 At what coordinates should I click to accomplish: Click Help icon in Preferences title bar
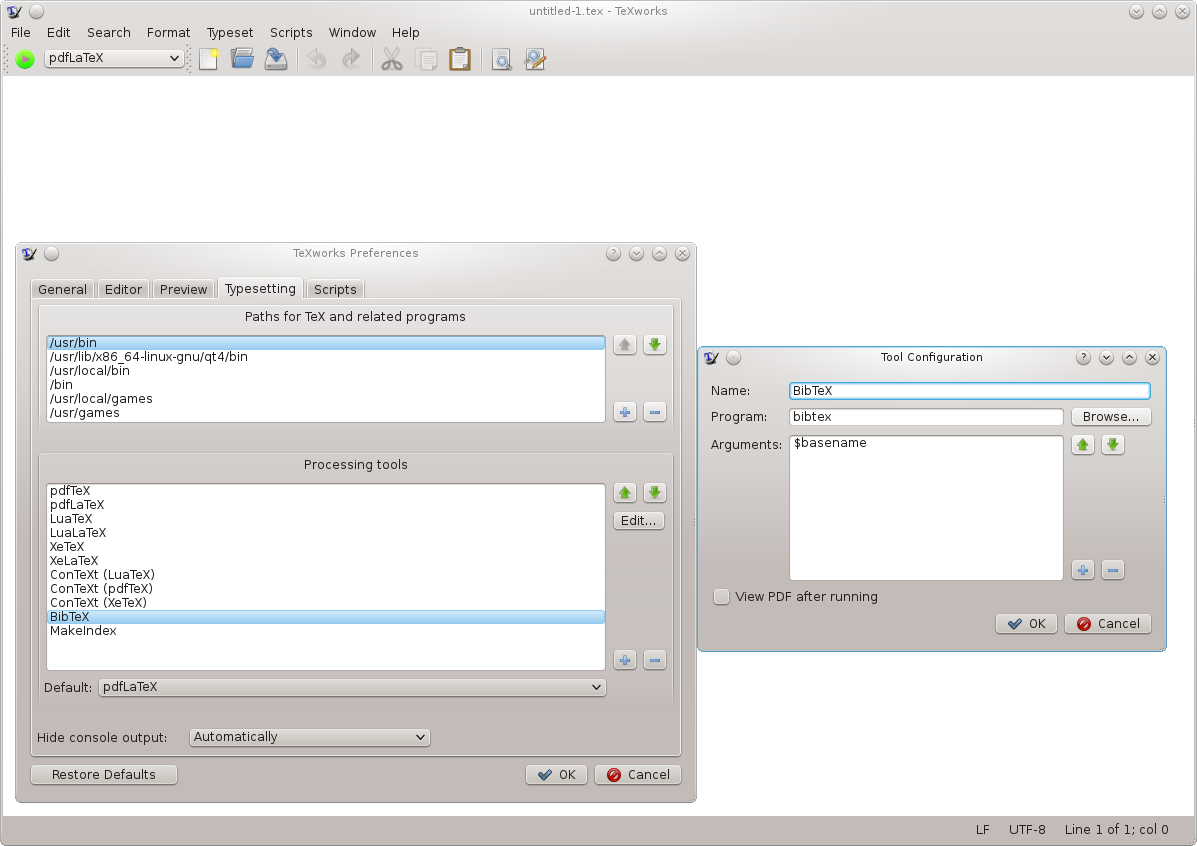[613, 253]
